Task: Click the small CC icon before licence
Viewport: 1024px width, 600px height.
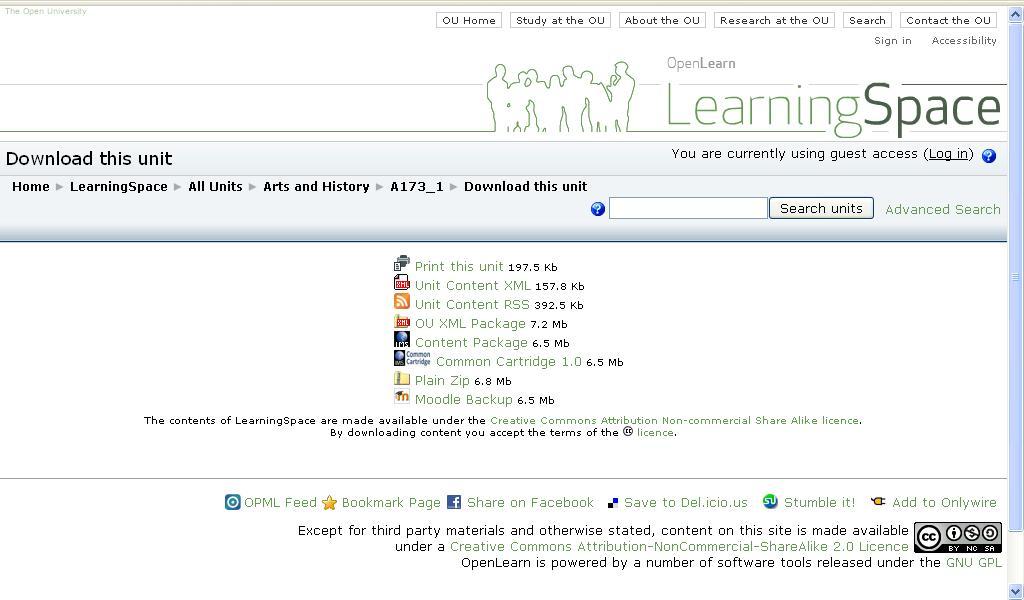Action: (628, 432)
